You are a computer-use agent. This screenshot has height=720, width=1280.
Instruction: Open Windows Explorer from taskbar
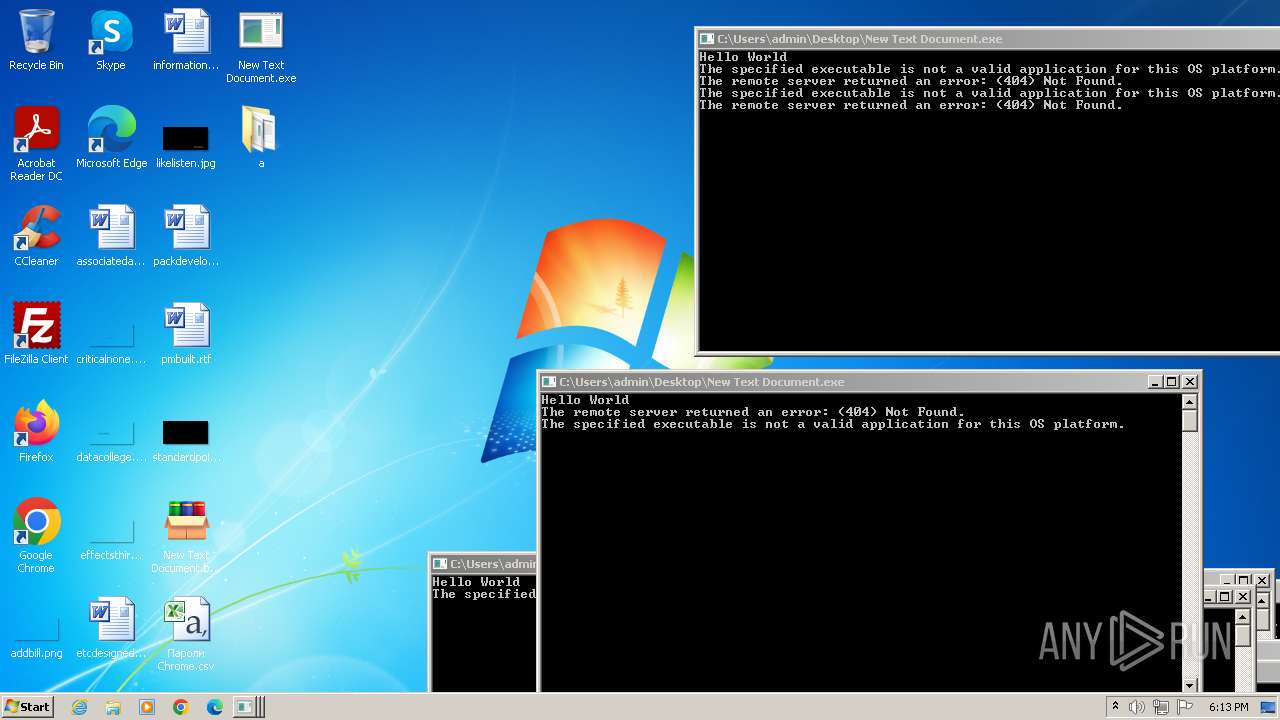click(113, 707)
